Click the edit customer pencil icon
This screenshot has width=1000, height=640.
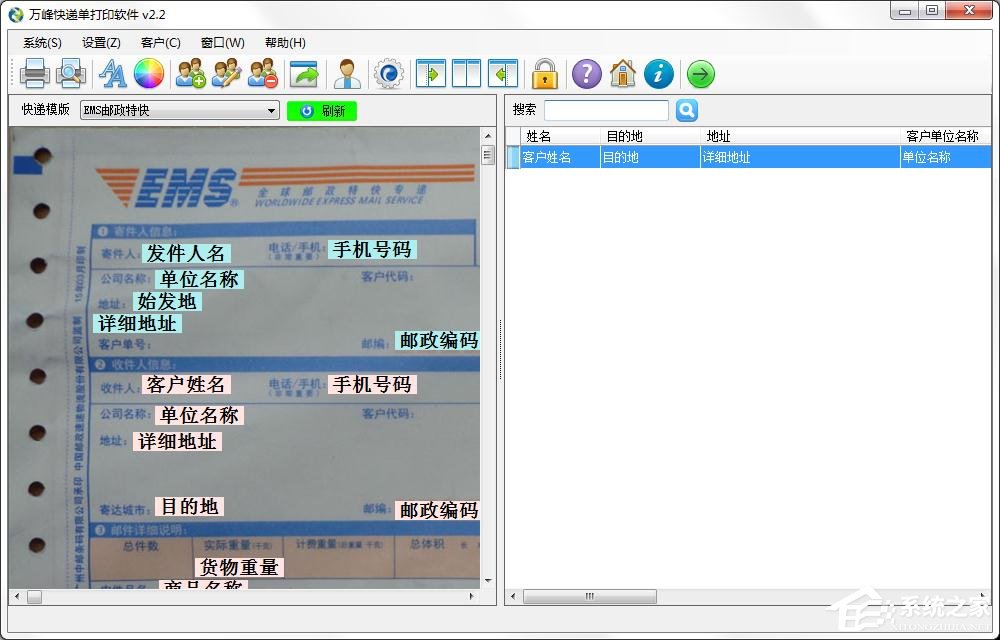click(x=227, y=74)
